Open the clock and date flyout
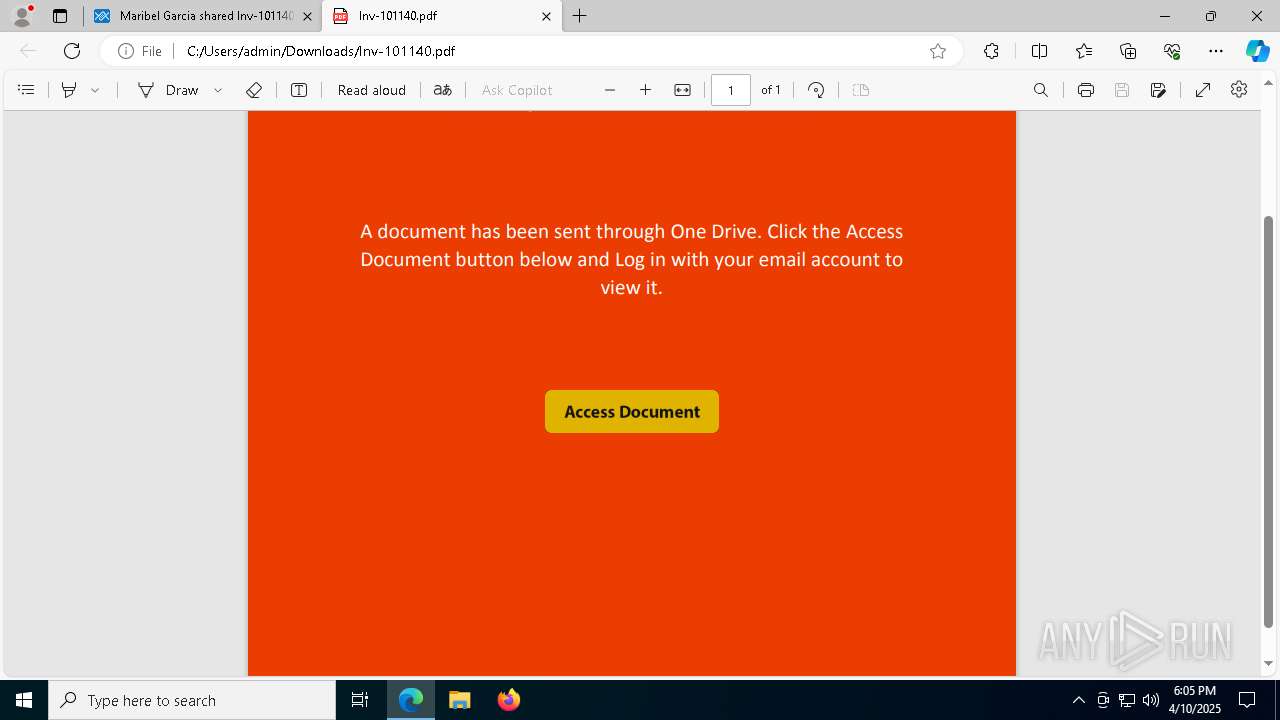 (1196, 700)
